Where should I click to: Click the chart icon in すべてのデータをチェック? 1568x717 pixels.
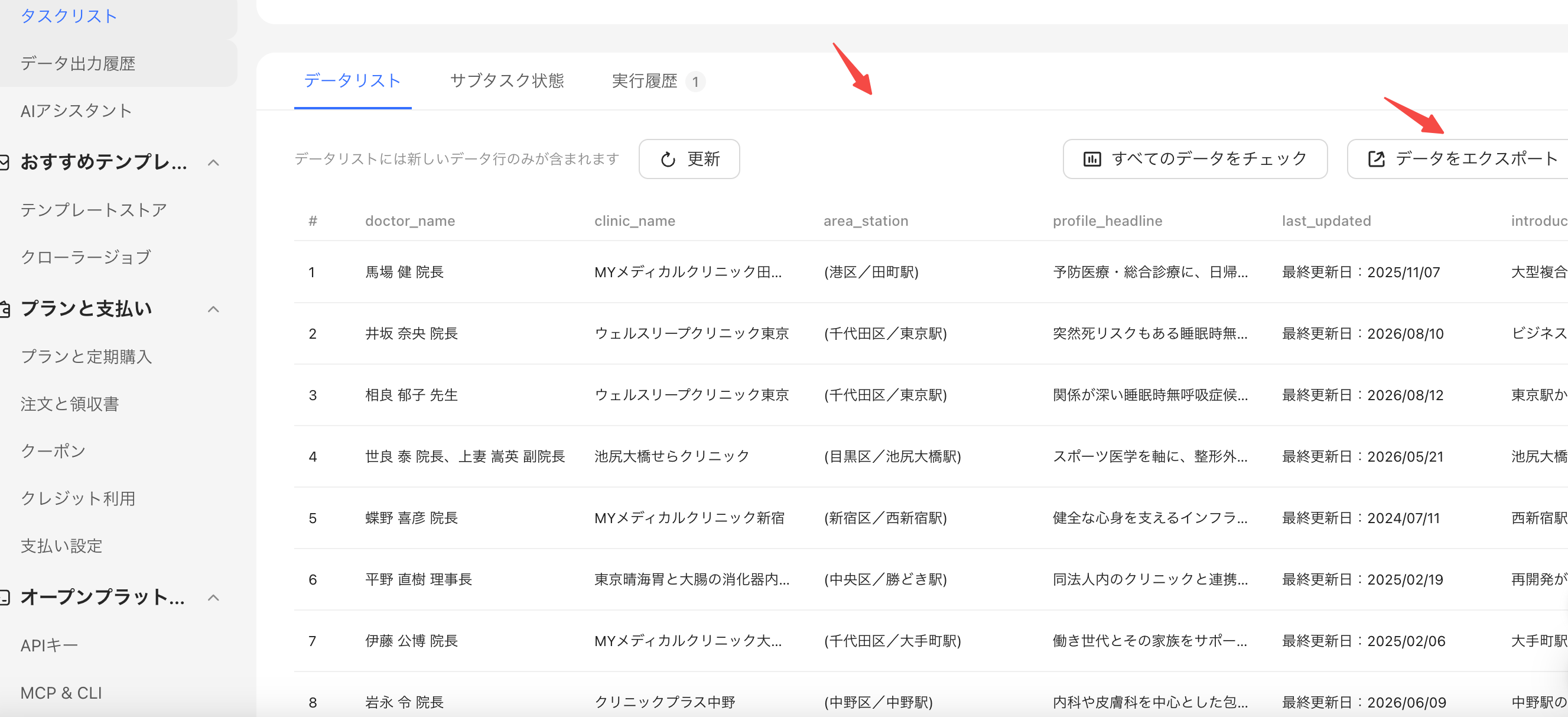pos(1091,159)
